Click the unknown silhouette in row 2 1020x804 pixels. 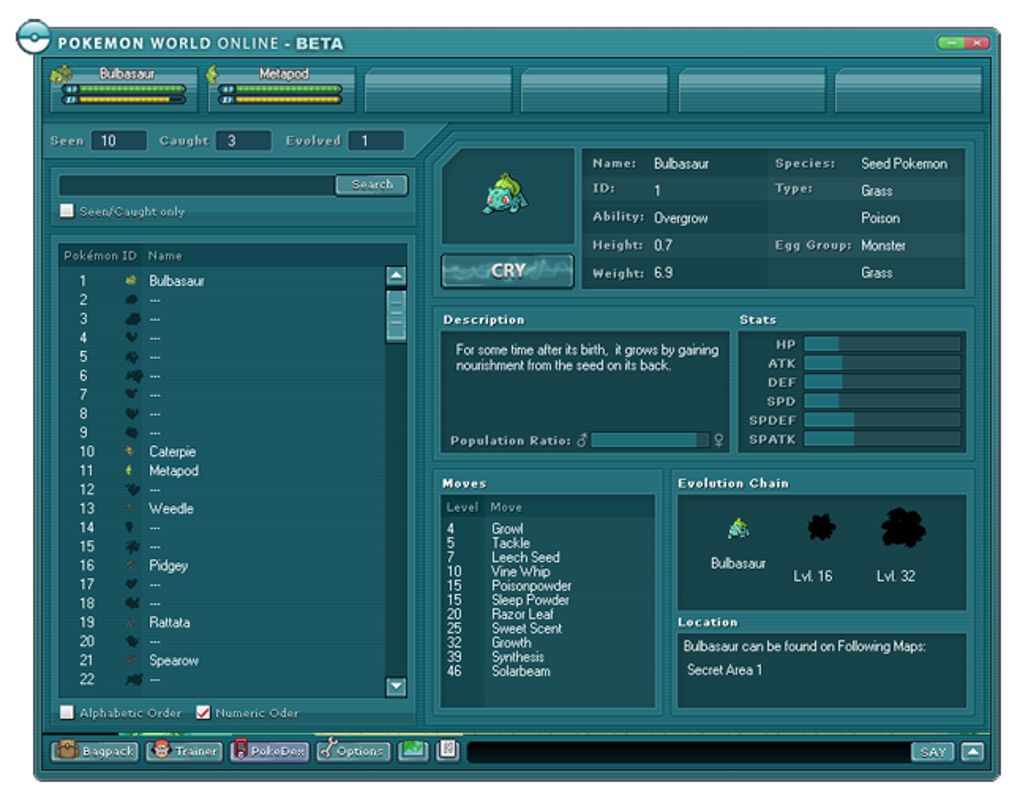pos(131,299)
